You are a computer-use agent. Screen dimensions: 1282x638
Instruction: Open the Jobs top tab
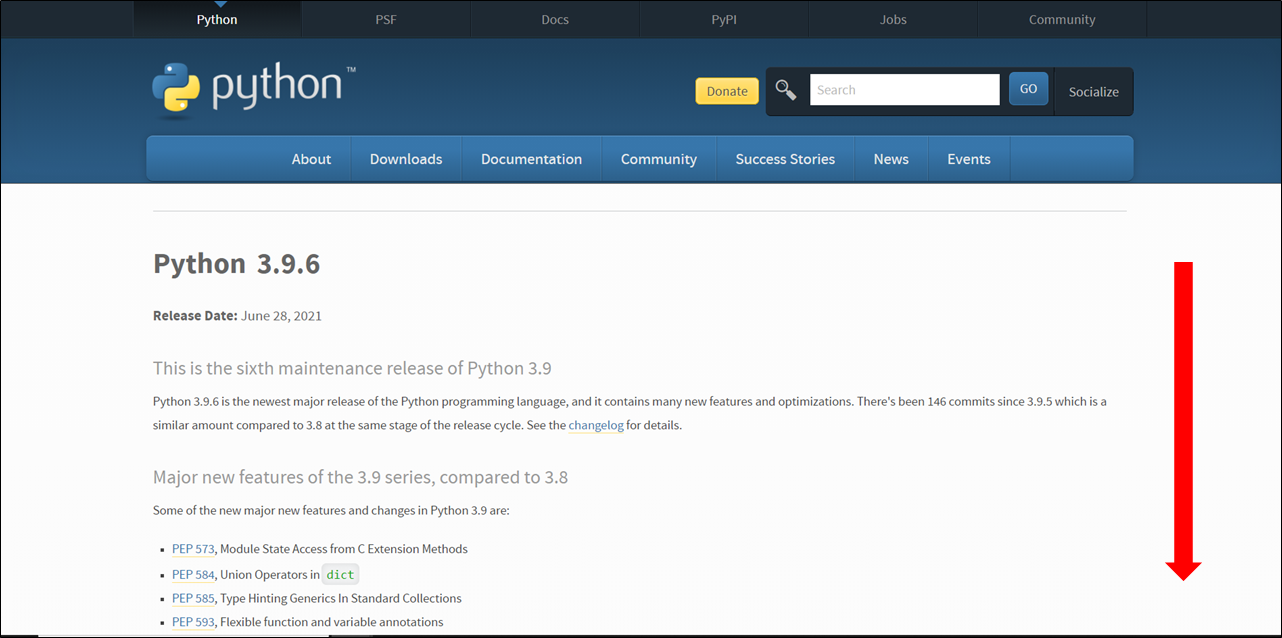coord(893,20)
